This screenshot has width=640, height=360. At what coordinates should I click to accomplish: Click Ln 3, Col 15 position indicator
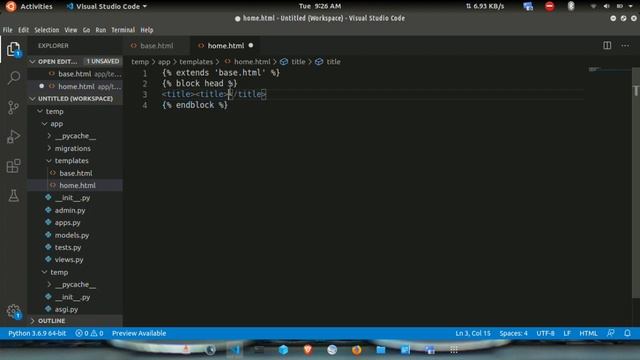pos(473,333)
